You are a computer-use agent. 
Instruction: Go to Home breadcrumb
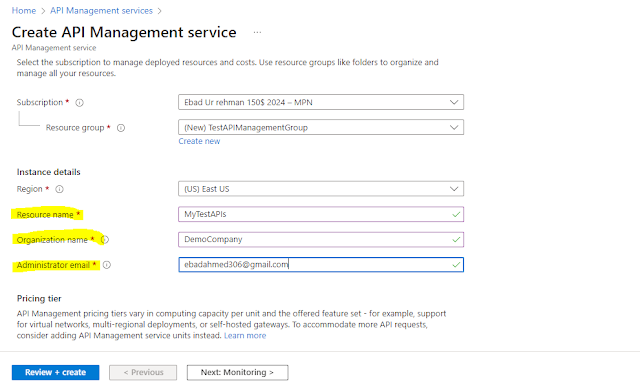tap(24, 11)
